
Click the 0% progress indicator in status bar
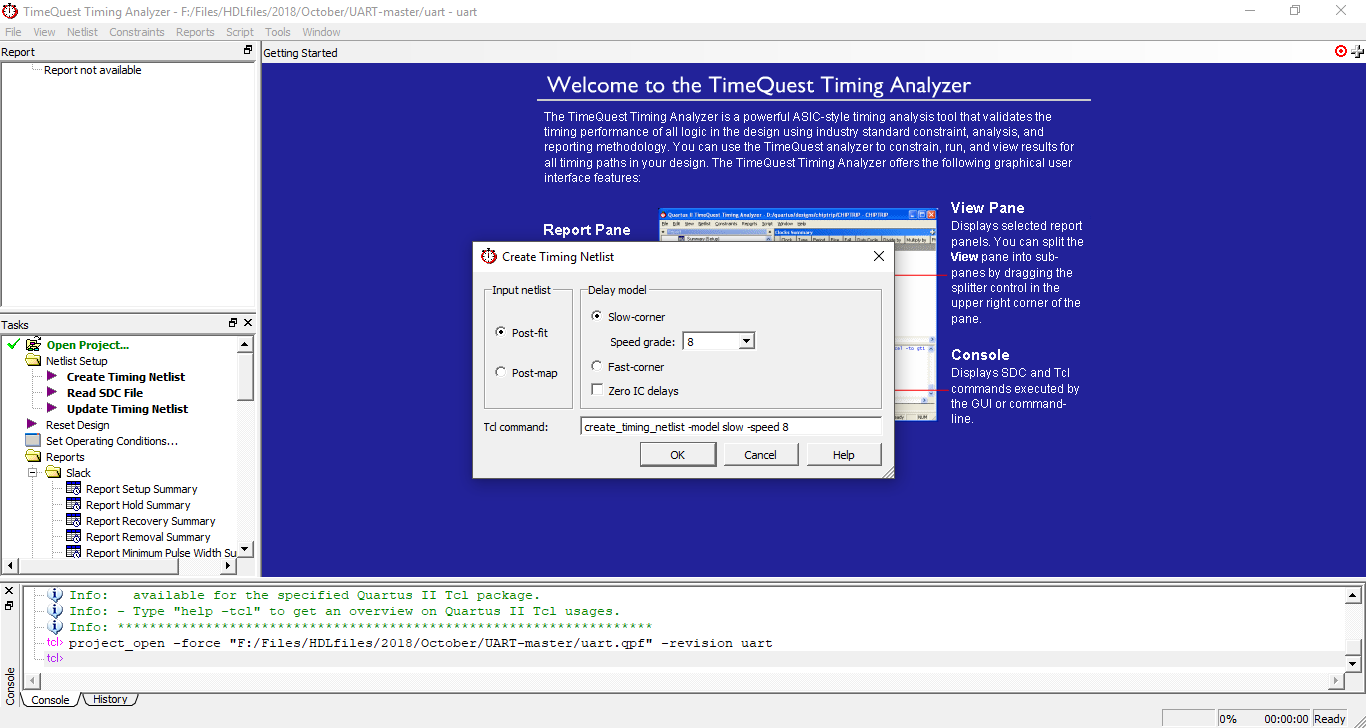pyautogui.click(x=1228, y=719)
